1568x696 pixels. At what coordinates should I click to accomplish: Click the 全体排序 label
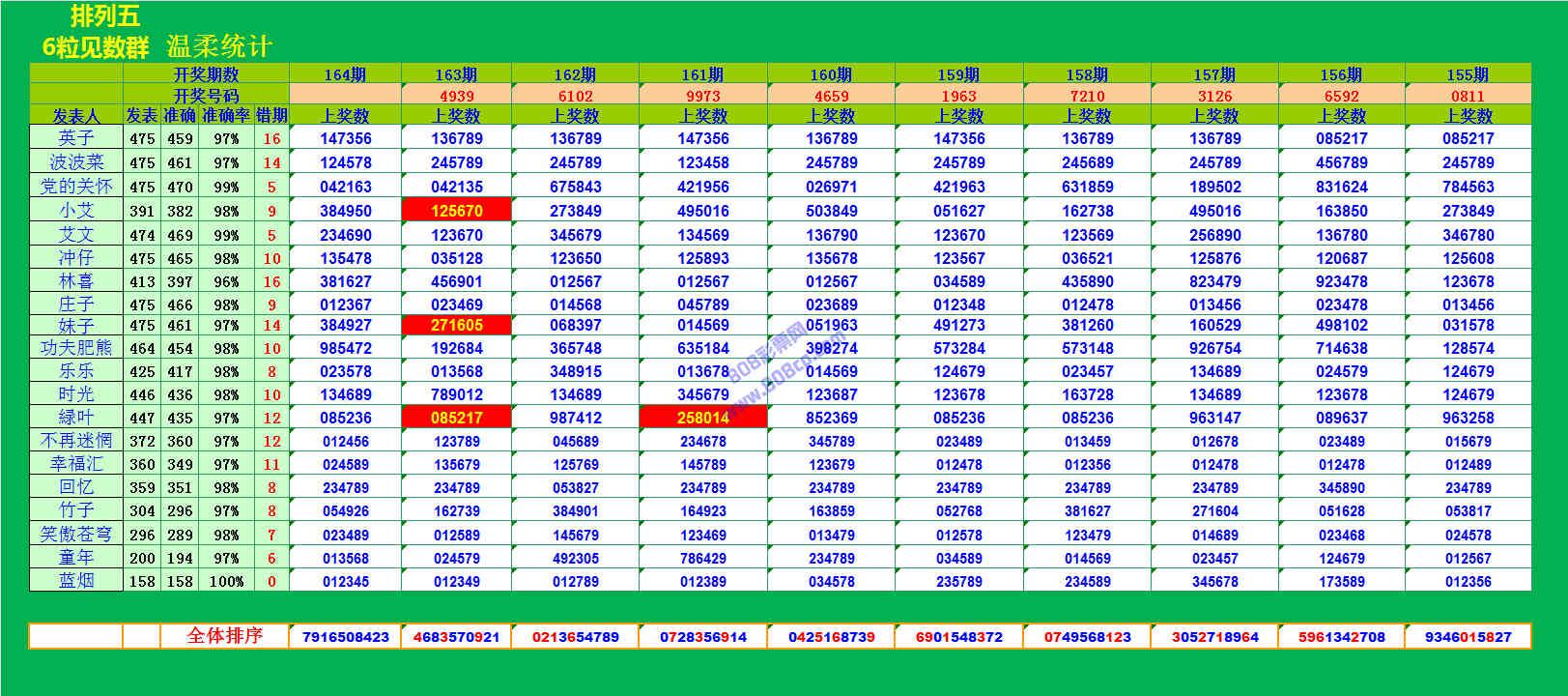pyautogui.click(x=224, y=636)
